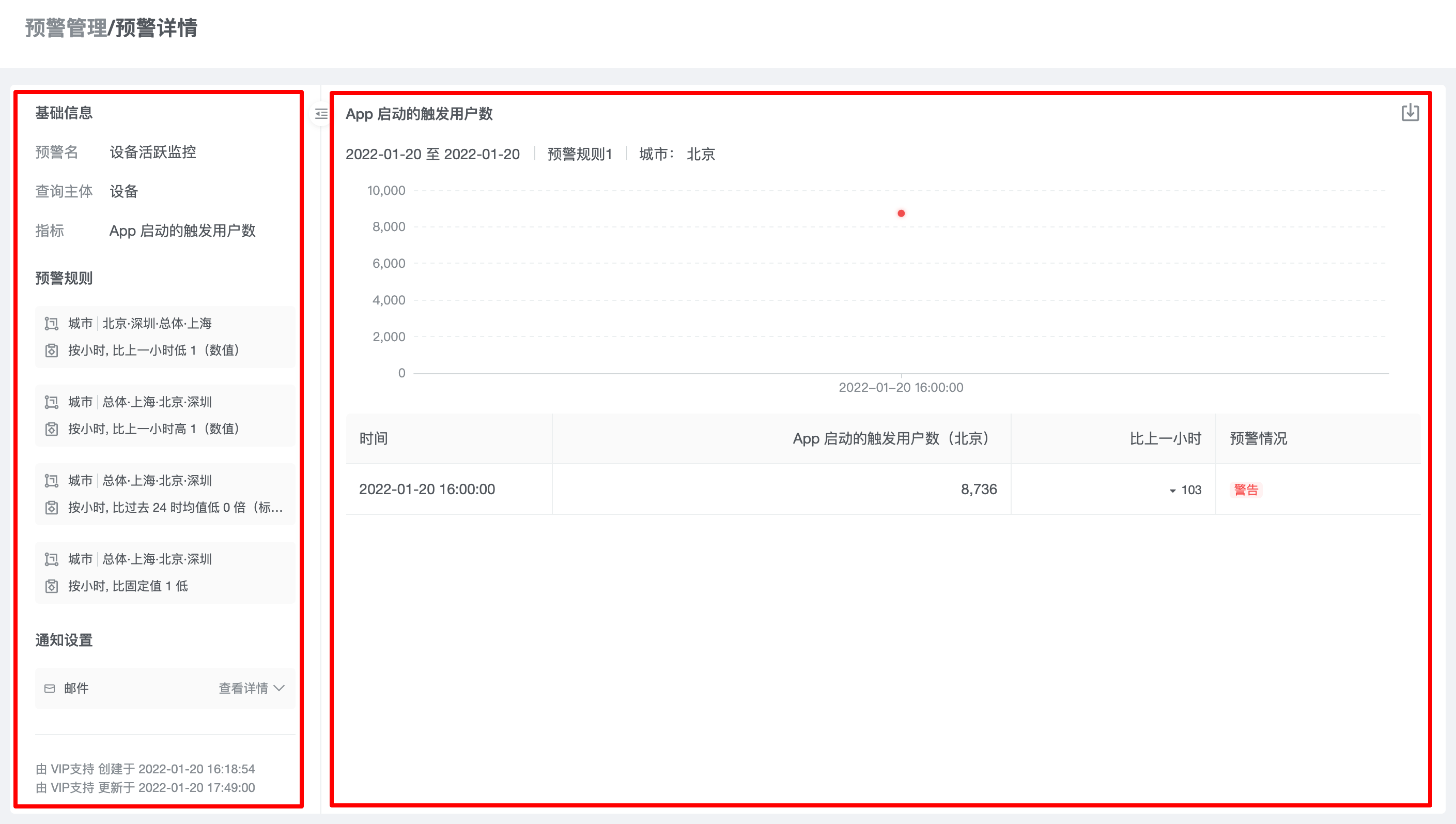Select rule 按小时, 比过去 24 时均值低 0 倍
The image size is (1456, 824).
tap(175, 508)
